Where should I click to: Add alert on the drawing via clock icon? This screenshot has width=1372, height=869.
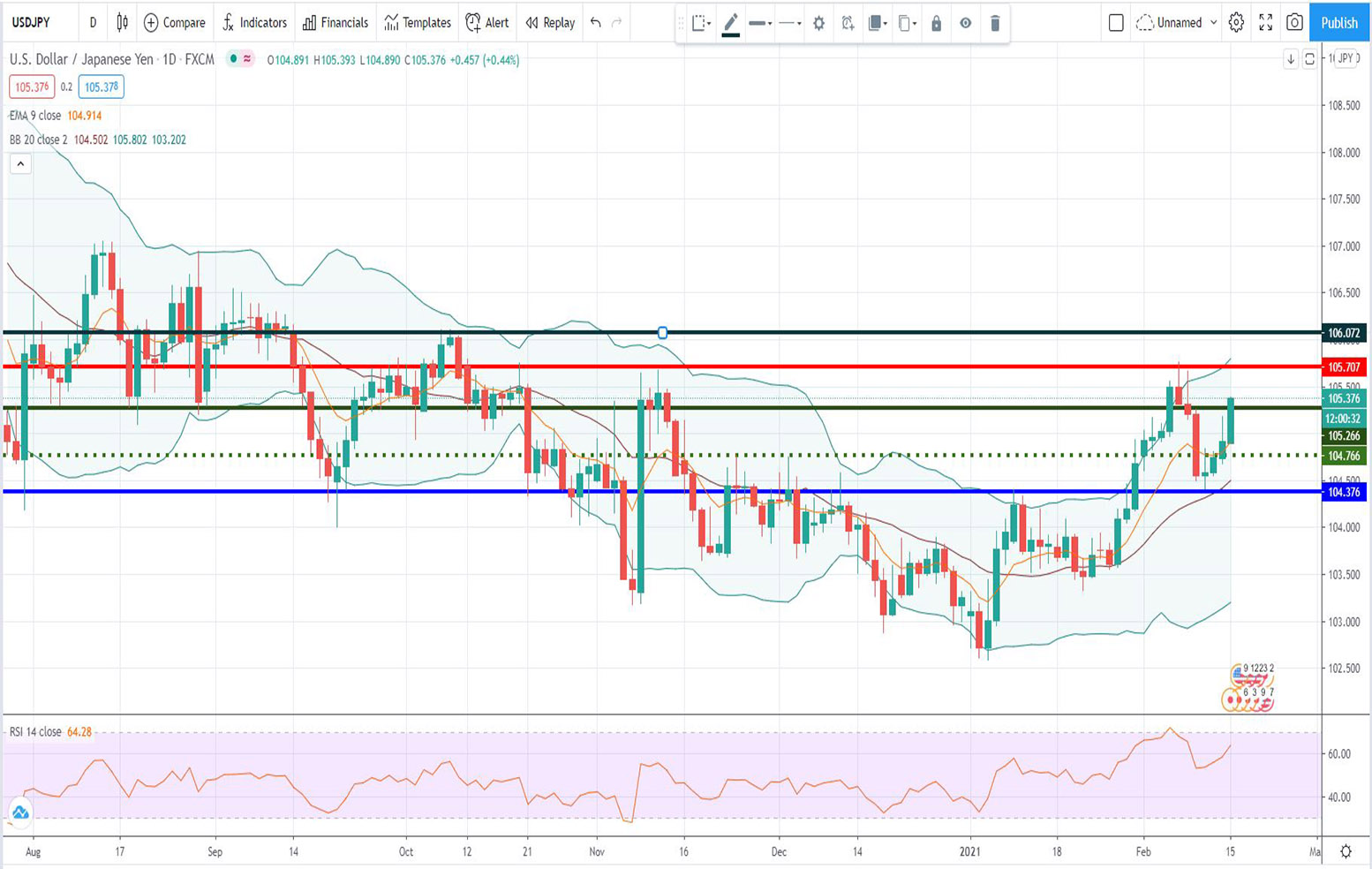coord(846,24)
